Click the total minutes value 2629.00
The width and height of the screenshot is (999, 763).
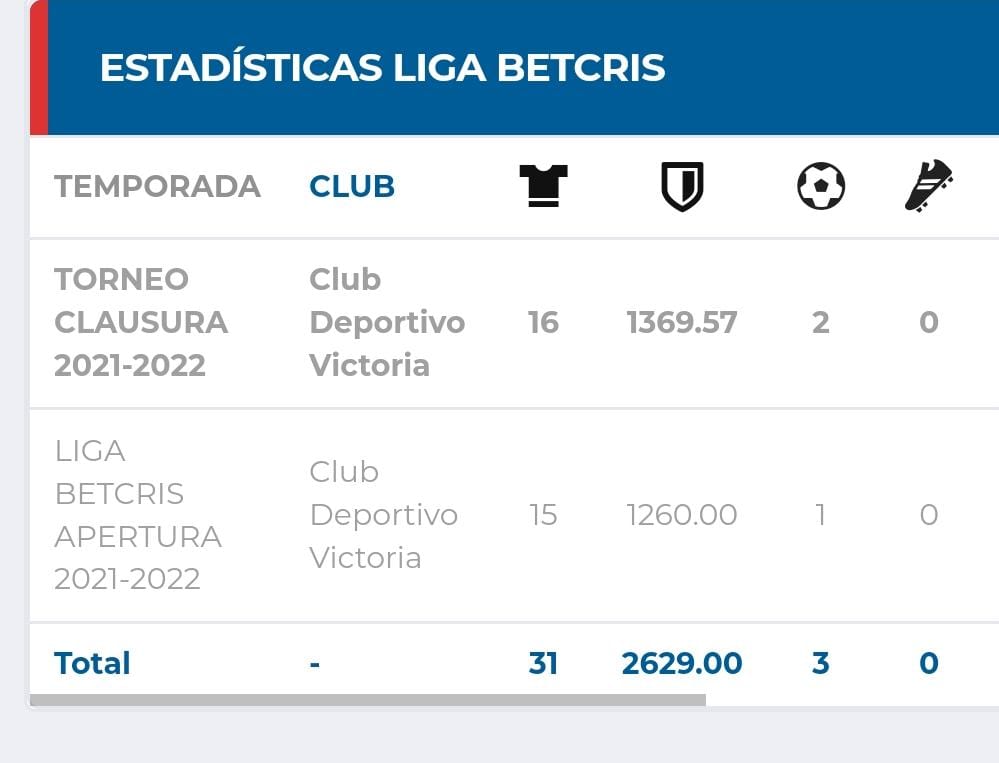[x=682, y=663]
